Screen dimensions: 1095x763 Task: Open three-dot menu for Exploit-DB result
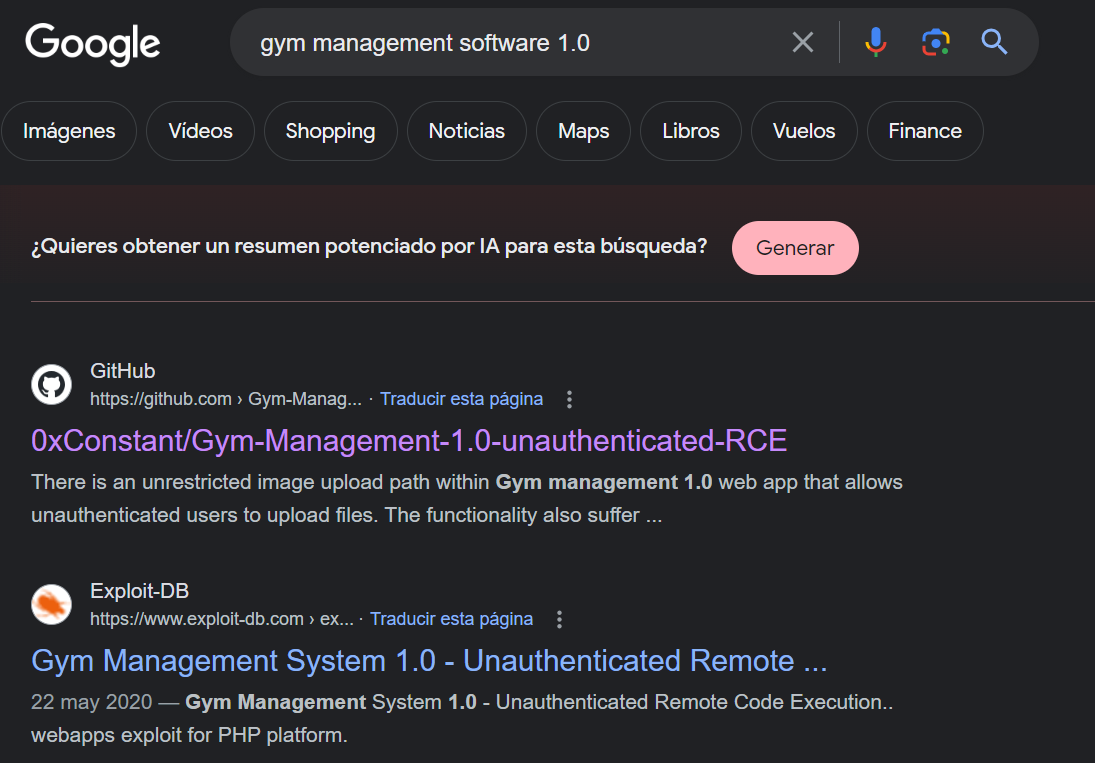pyautogui.click(x=560, y=619)
